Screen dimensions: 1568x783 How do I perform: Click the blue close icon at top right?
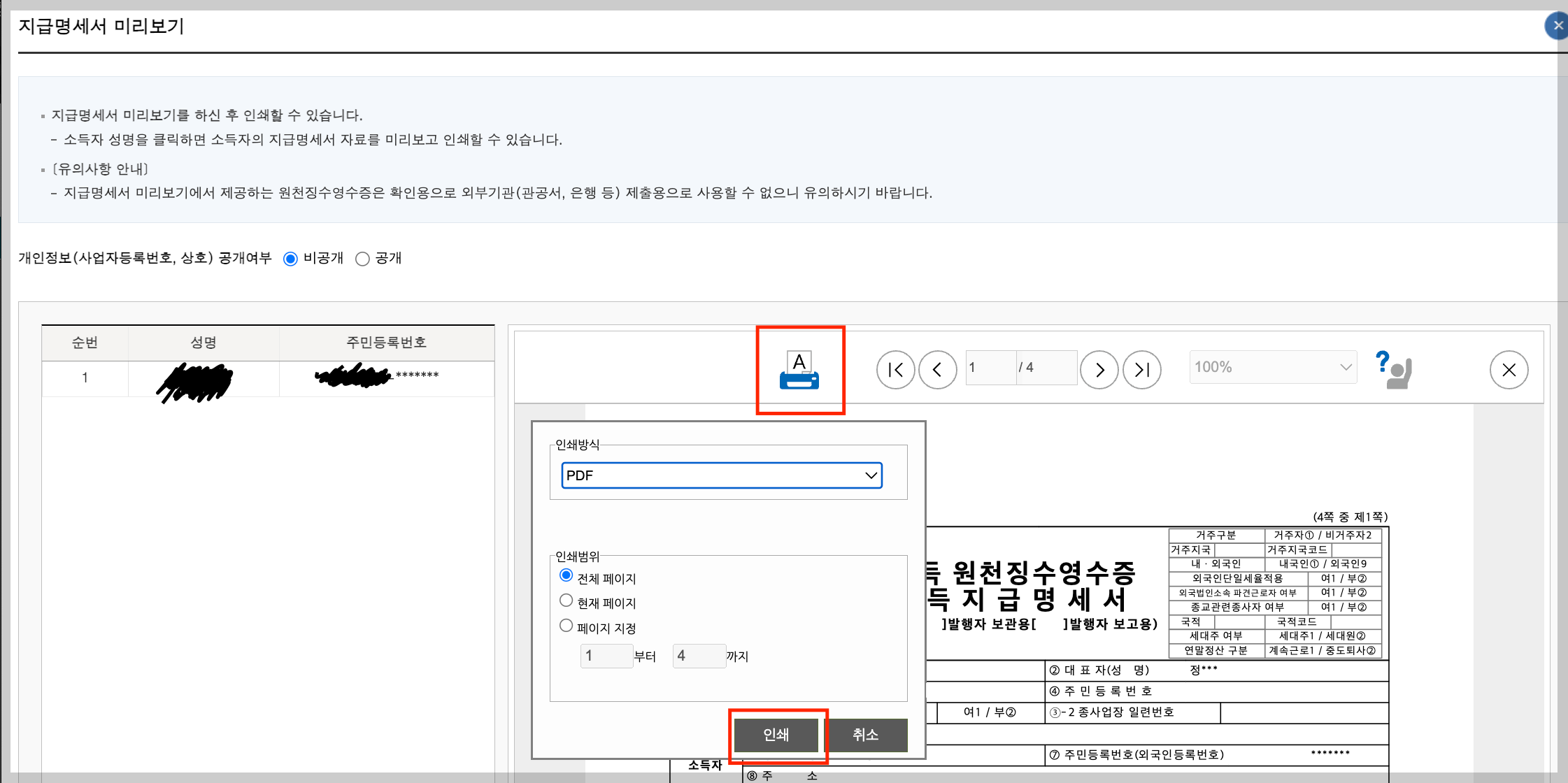point(1558,25)
